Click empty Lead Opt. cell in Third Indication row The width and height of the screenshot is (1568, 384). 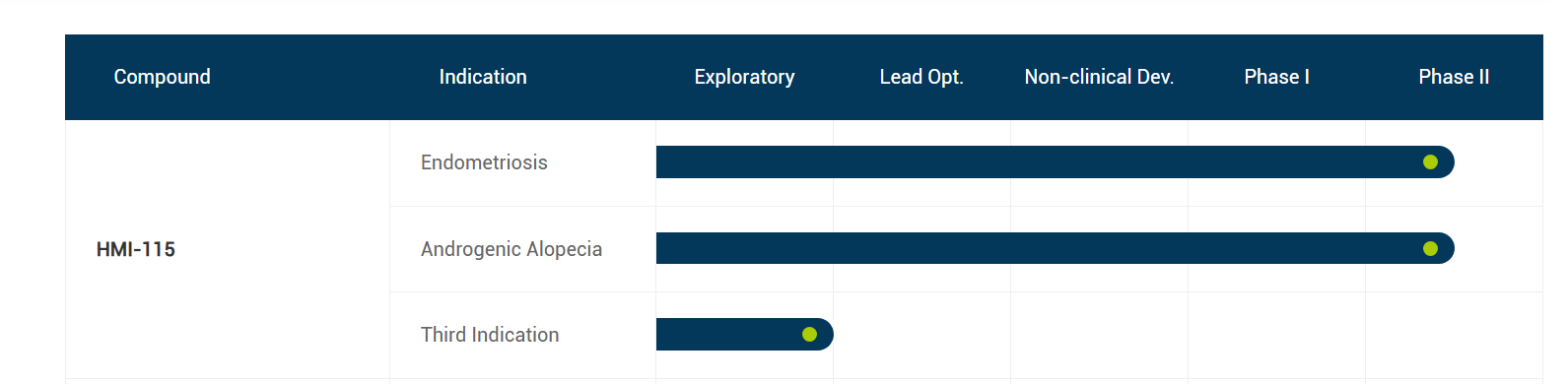tap(921, 335)
